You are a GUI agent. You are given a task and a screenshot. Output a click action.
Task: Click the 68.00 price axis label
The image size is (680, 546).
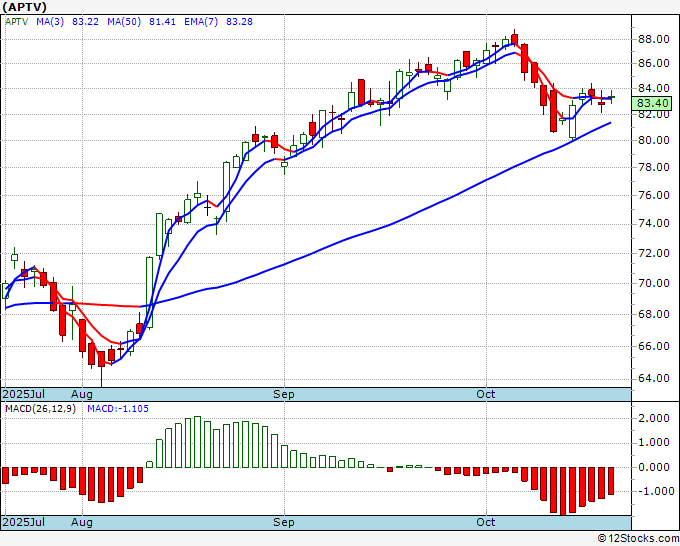tap(653, 314)
